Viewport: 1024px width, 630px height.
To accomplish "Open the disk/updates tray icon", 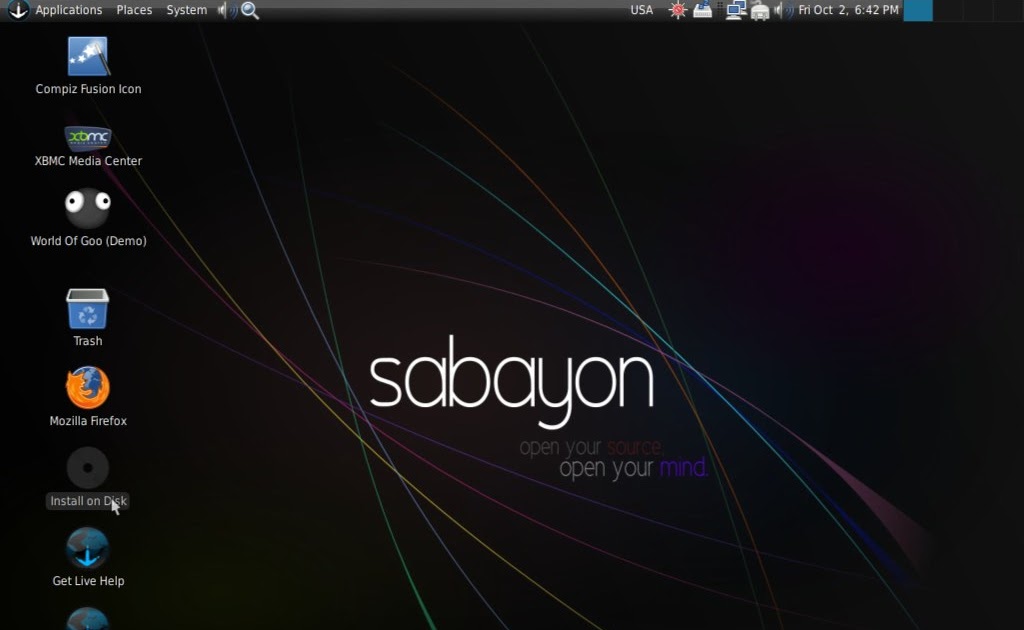I will click(x=702, y=10).
